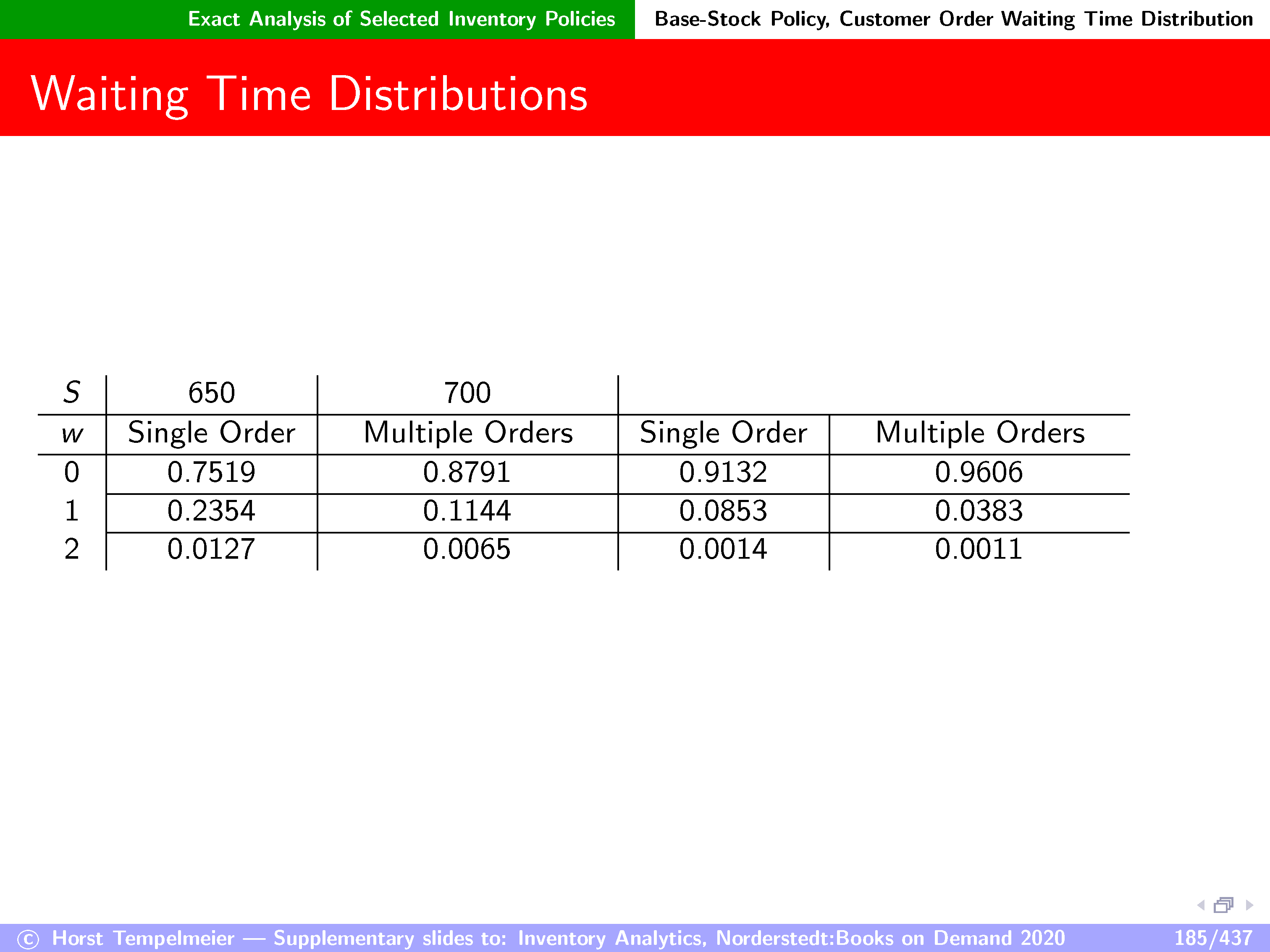Open subsection 'Base-Stock Policy, Customer Order Waiting Time Distribution'

point(953,19)
